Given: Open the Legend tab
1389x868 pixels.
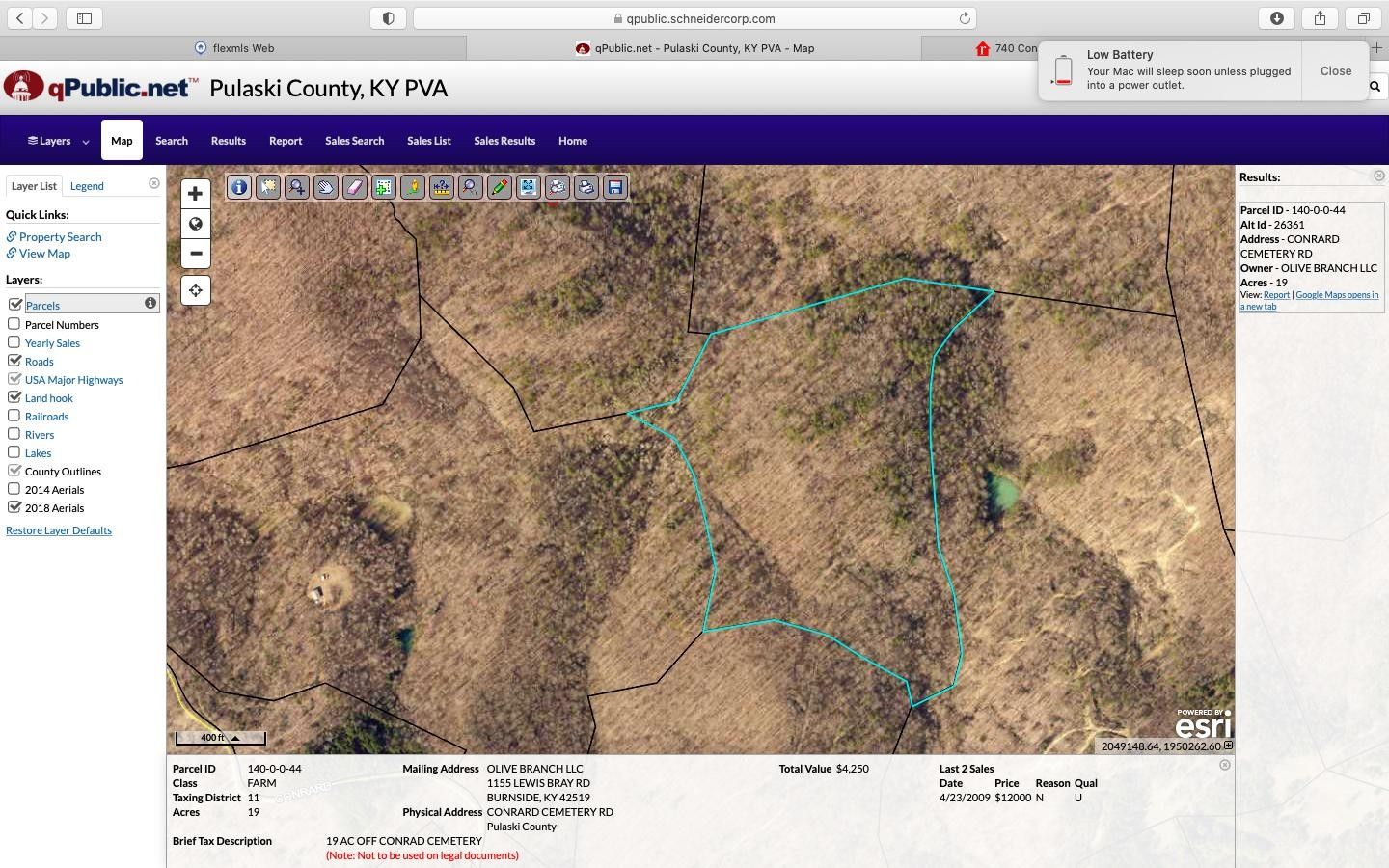Looking at the screenshot, I should click(87, 186).
